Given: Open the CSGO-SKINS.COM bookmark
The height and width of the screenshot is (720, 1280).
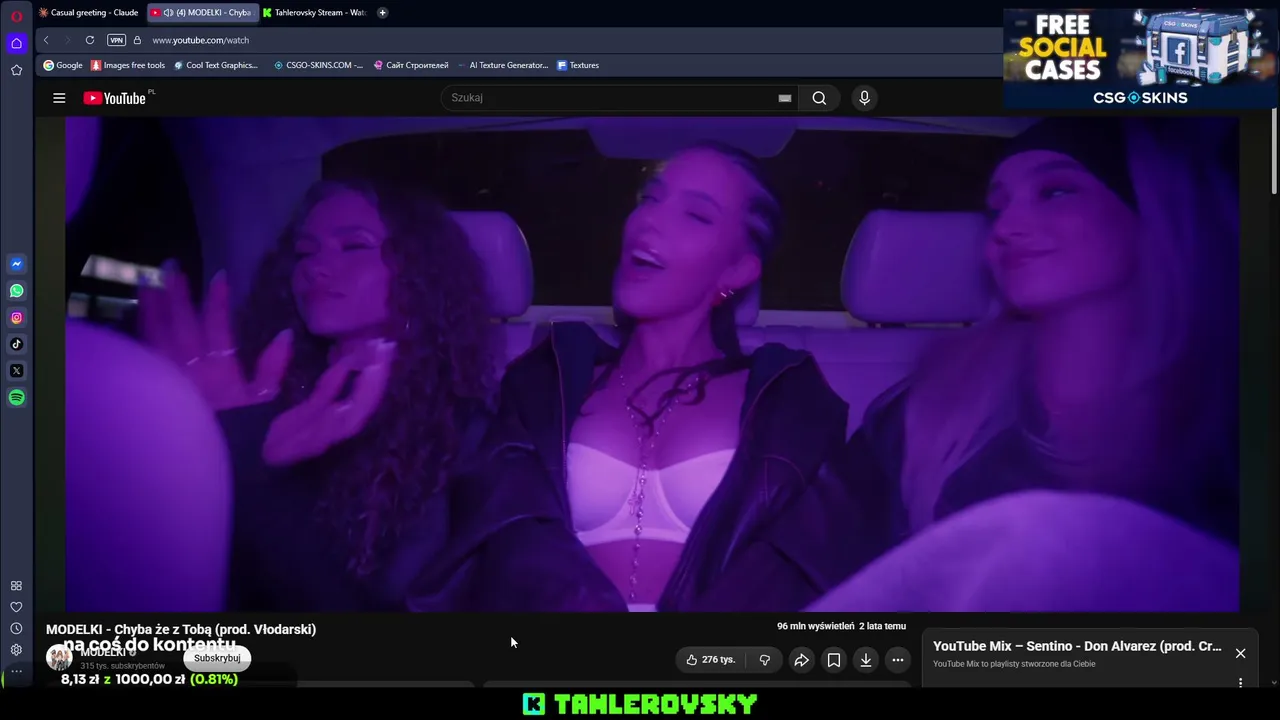Looking at the screenshot, I should [318, 65].
